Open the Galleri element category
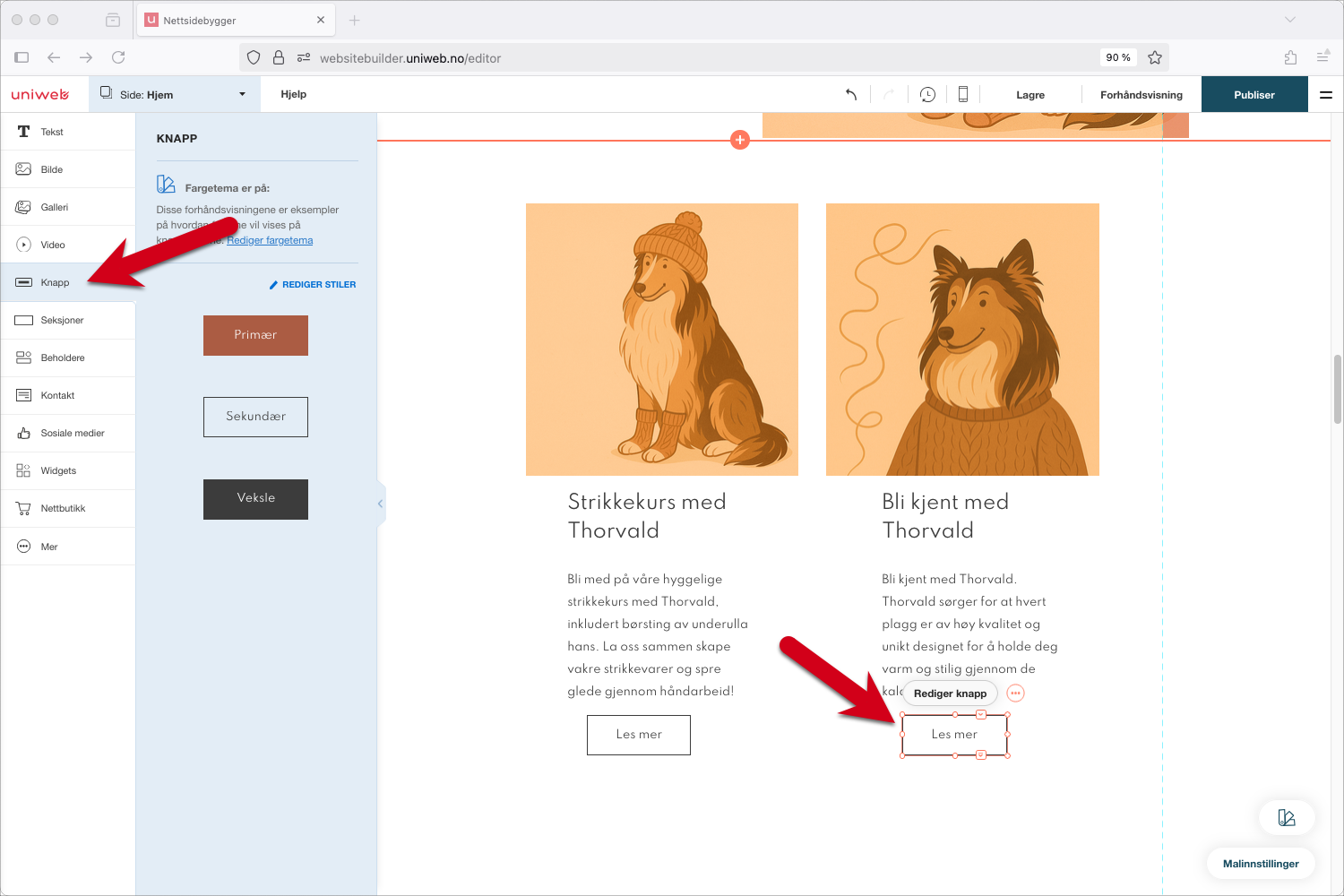1344x896 pixels. pos(68,207)
